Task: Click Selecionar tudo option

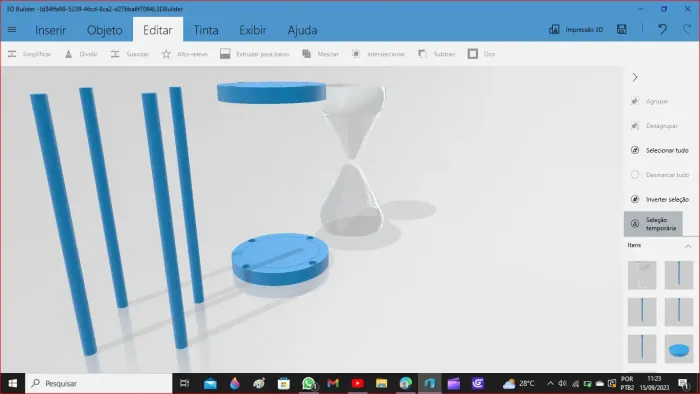Action: pyautogui.click(x=659, y=150)
